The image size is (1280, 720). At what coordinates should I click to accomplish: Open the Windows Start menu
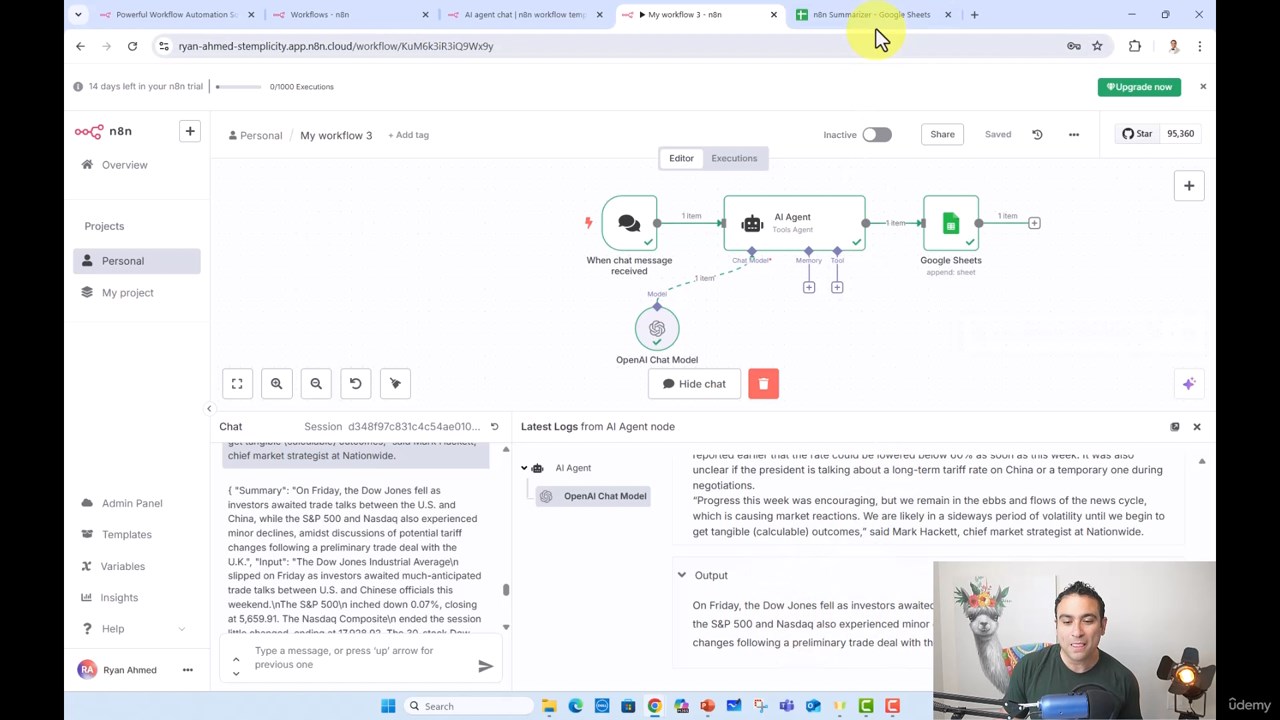coord(388,706)
